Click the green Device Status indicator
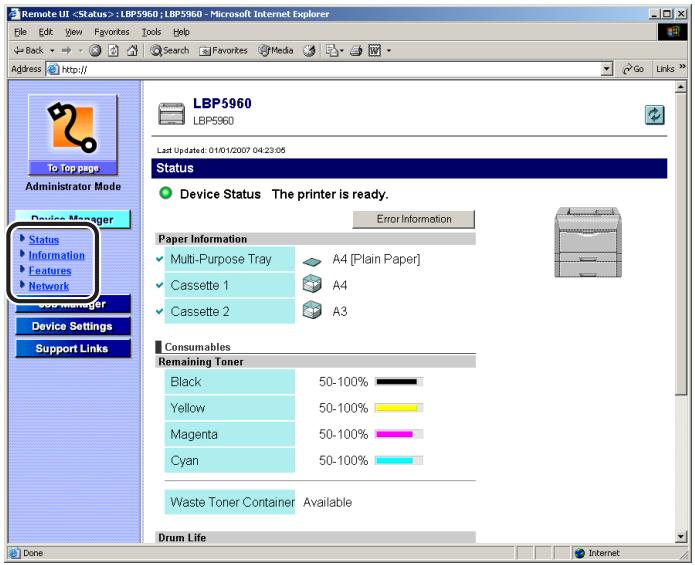695x565 pixels. (166, 193)
